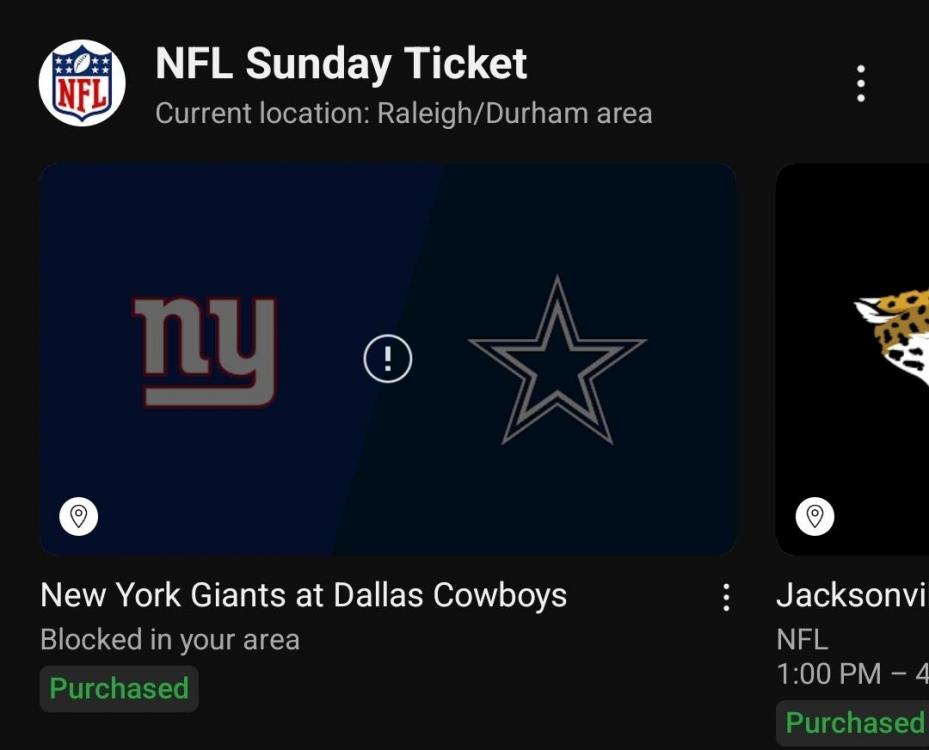The image size is (929, 750).
Task: Tap the "Blocked in your area" notice
Action: click(x=170, y=639)
